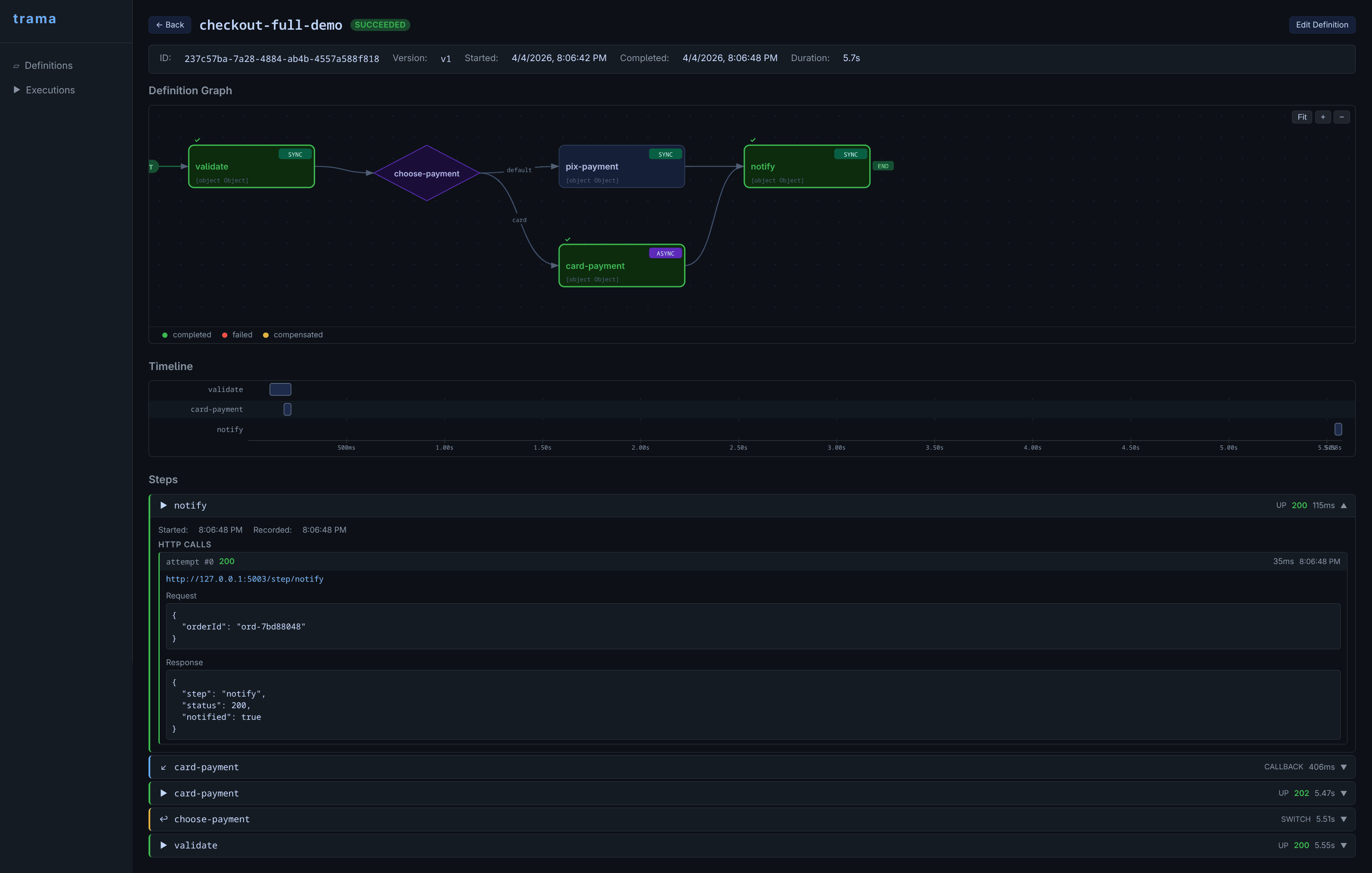Click the checkmark above notify node
The image size is (1372, 873).
click(753, 140)
